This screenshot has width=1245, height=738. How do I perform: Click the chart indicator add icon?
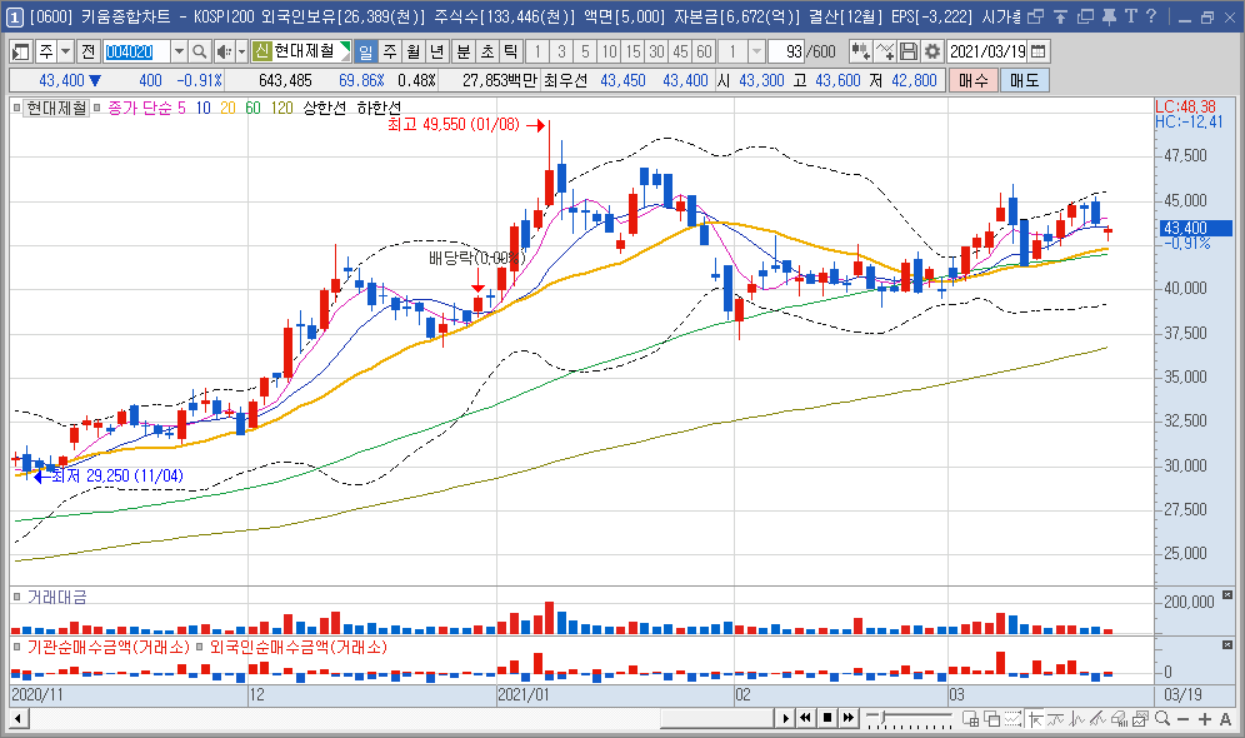pyautogui.click(x=860, y=51)
